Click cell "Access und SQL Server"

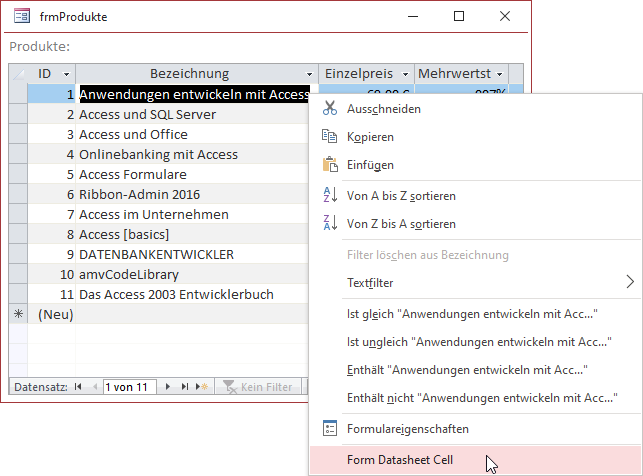point(192,114)
